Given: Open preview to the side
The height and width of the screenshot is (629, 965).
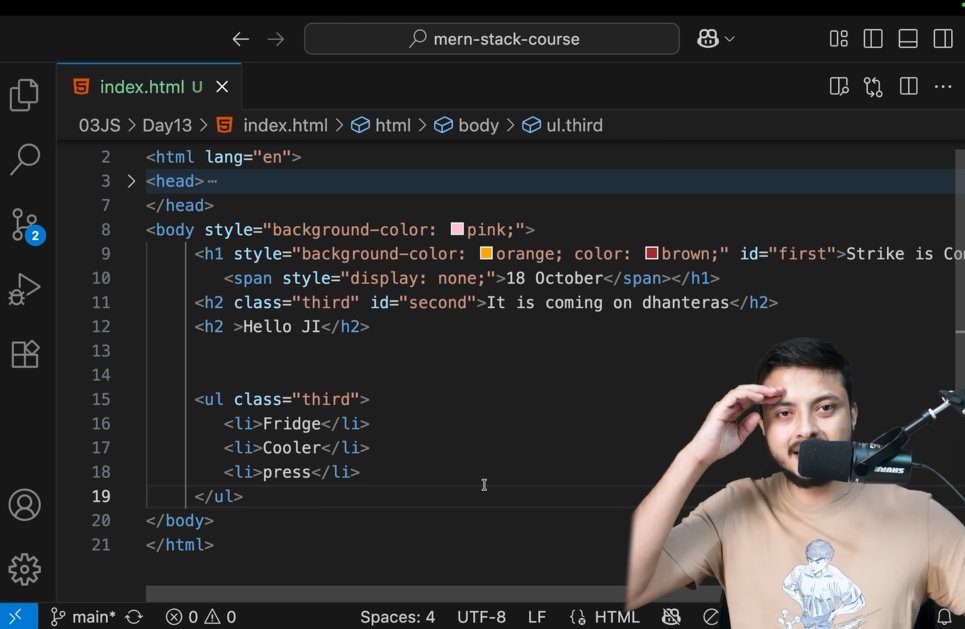Looking at the screenshot, I should (x=839, y=87).
